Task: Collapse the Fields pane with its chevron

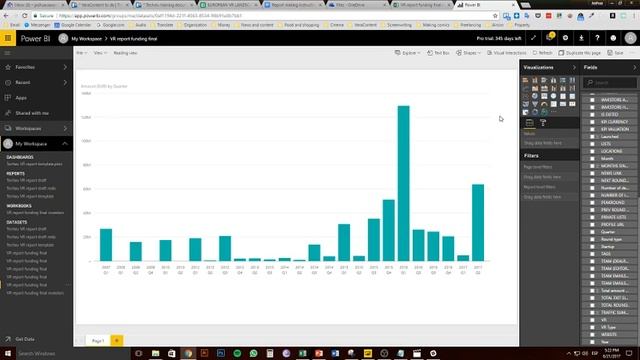Action: coord(635,67)
